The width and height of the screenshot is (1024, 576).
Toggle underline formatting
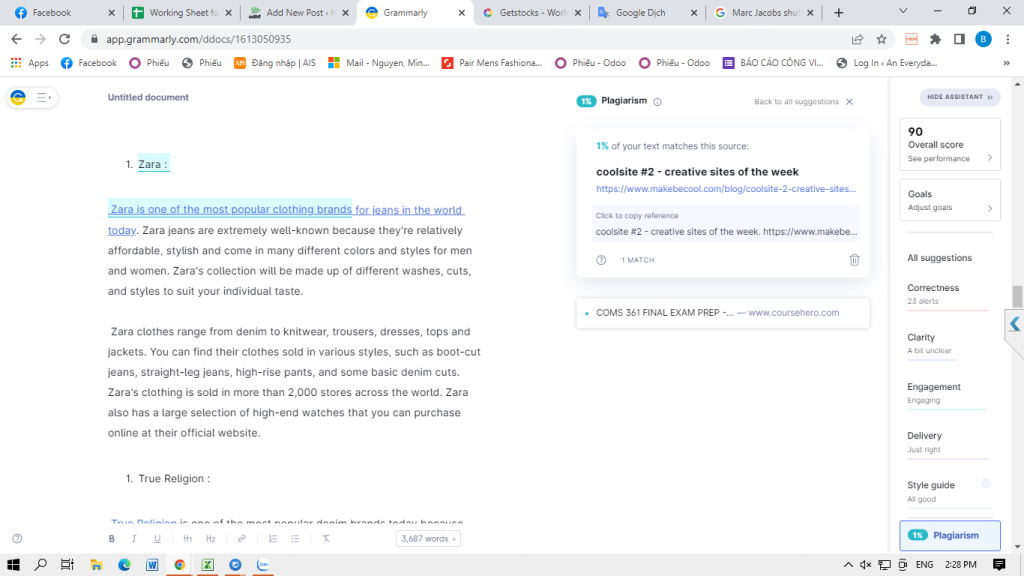157,539
